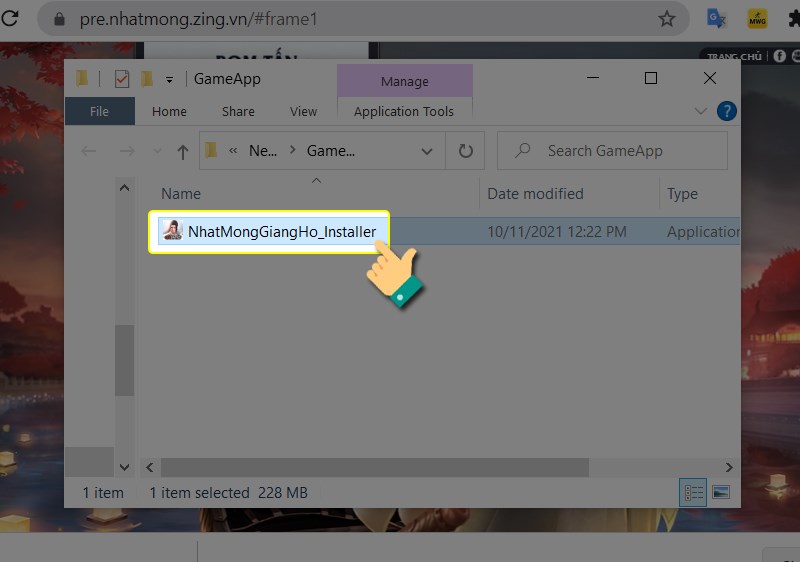Open Explorer Help question mark icon
This screenshot has height=562, width=800.
(x=727, y=111)
